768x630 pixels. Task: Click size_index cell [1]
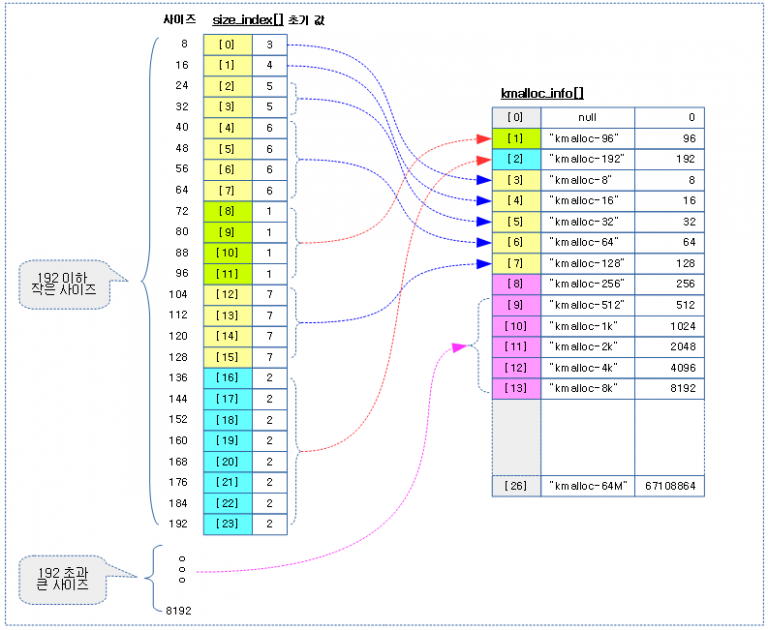pyautogui.click(x=228, y=65)
